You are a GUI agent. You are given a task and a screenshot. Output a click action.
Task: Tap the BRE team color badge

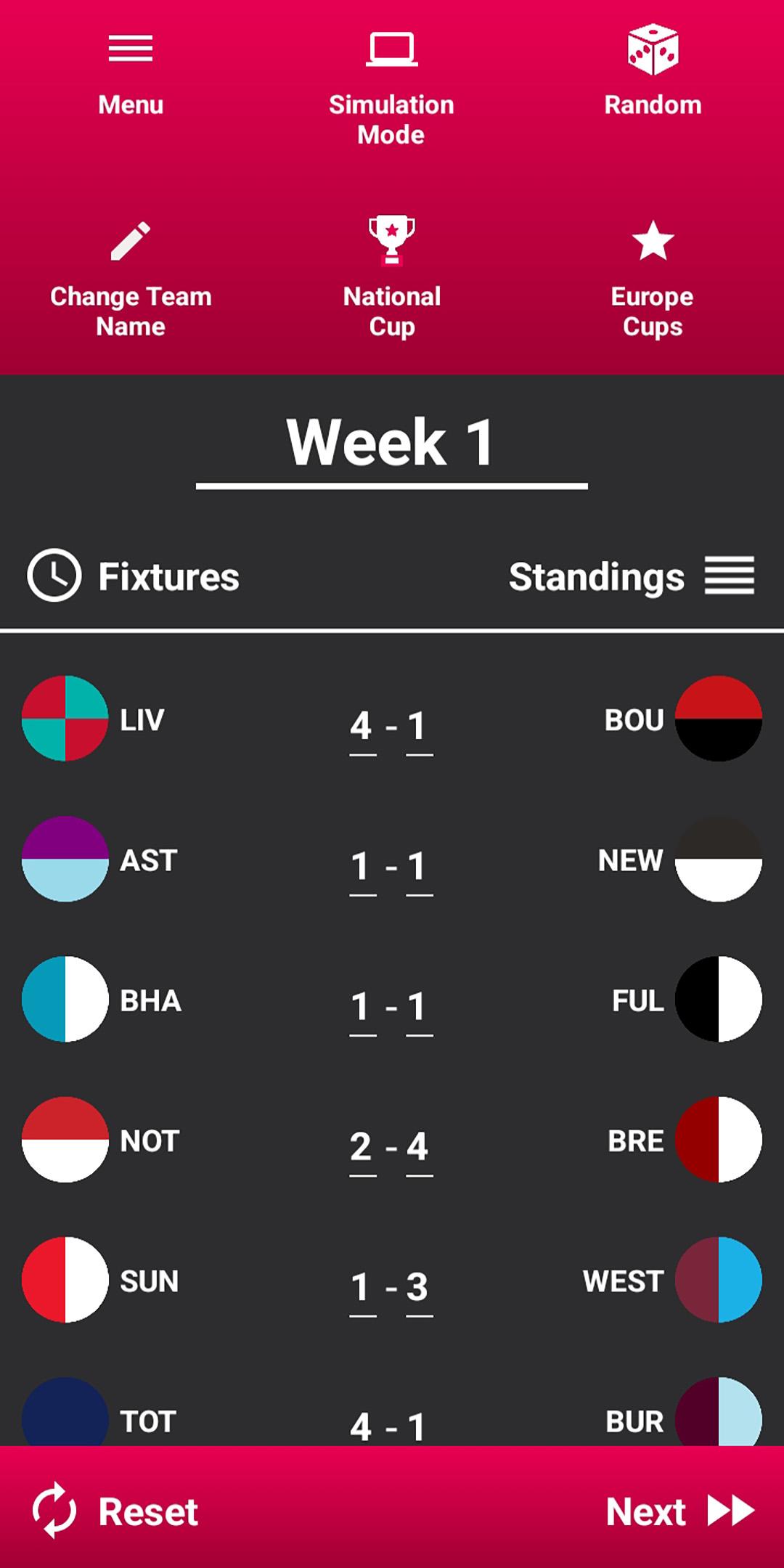click(718, 1140)
